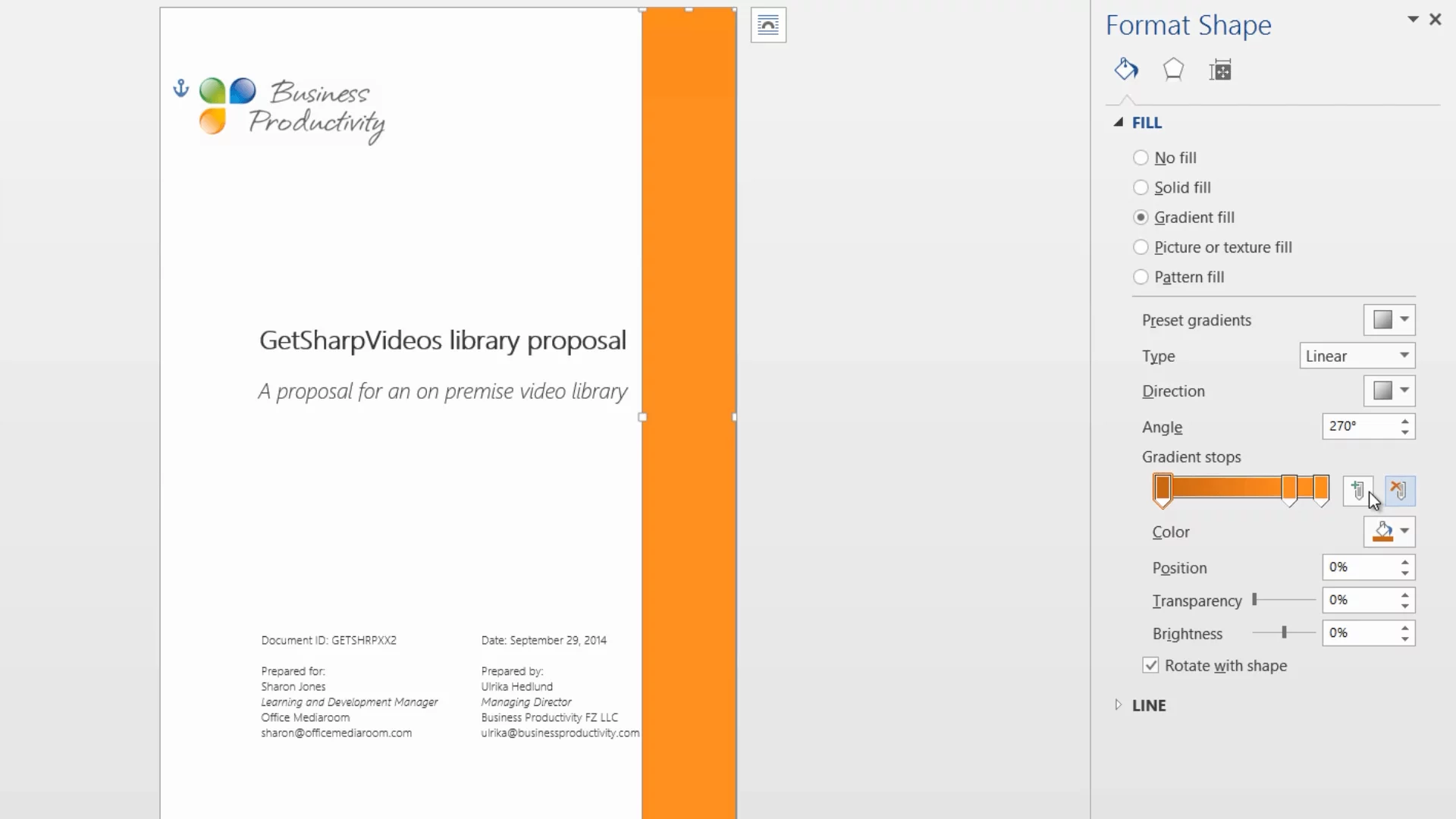The height and width of the screenshot is (819, 1456).
Task: Open the Direction dropdown
Action: pos(1389,391)
